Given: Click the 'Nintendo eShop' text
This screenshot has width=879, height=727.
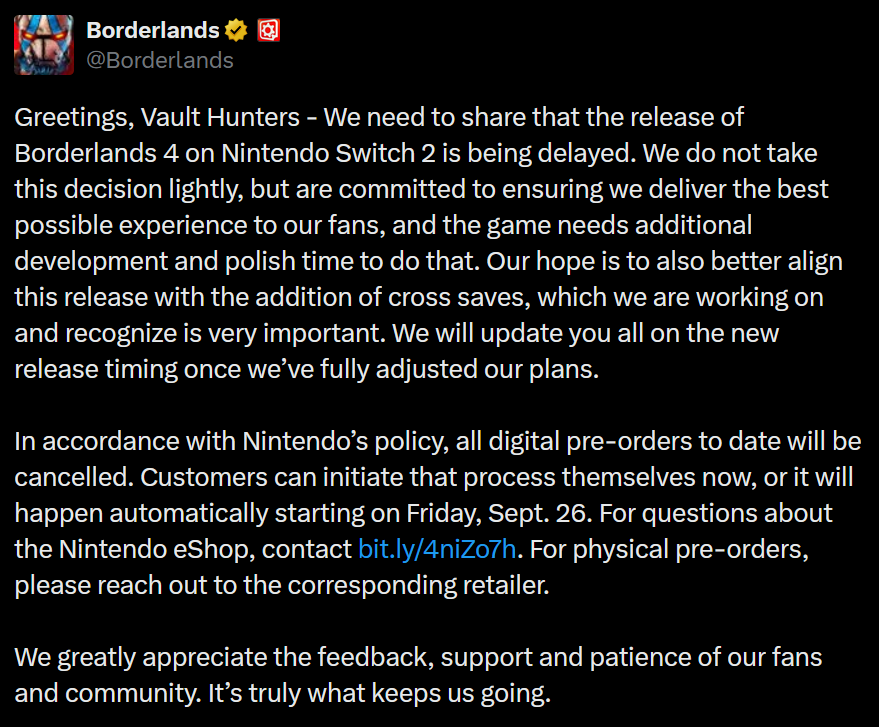Looking at the screenshot, I should tap(156, 549).
